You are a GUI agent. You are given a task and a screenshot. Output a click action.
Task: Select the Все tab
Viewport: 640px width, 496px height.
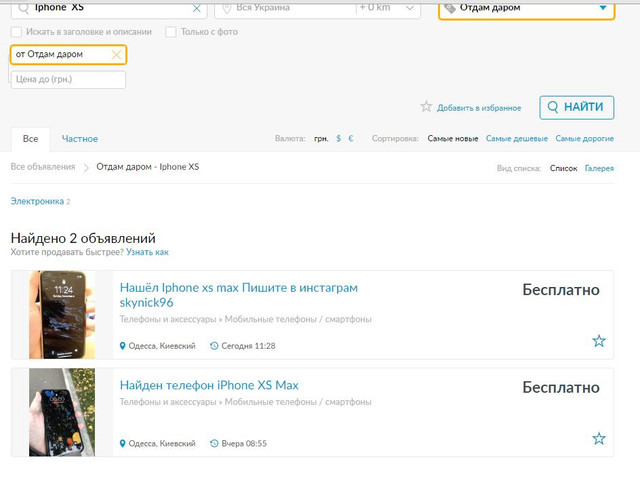(x=30, y=139)
